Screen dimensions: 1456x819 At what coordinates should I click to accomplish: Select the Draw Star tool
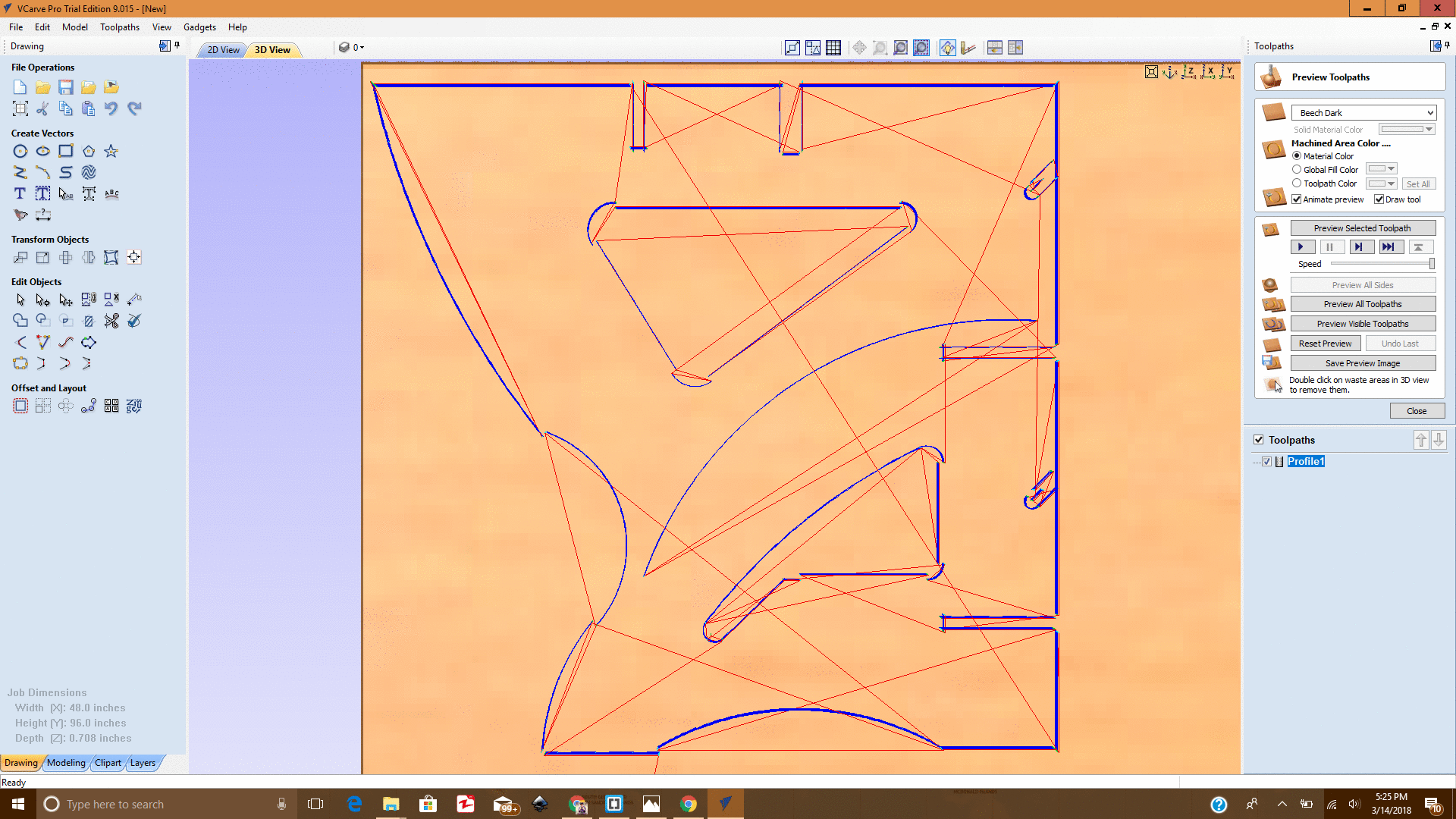pyautogui.click(x=111, y=152)
